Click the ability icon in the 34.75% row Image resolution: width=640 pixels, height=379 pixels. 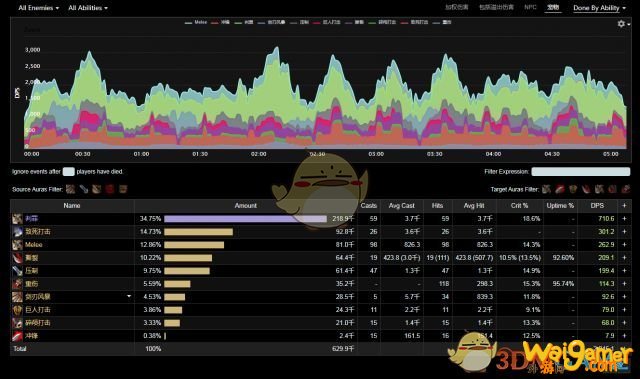click(17, 219)
